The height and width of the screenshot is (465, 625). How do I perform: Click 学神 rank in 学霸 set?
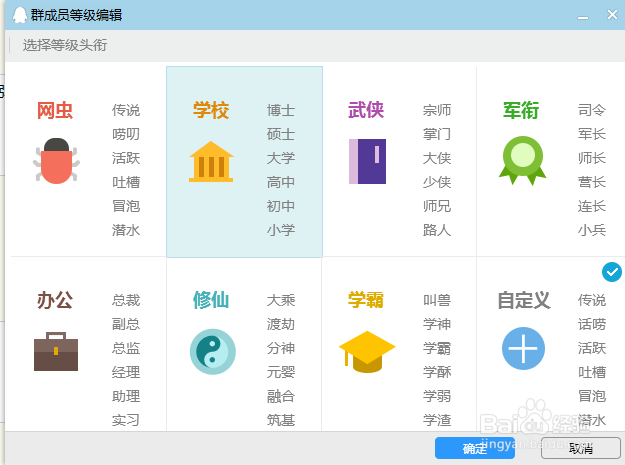click(x=437, y=324)
